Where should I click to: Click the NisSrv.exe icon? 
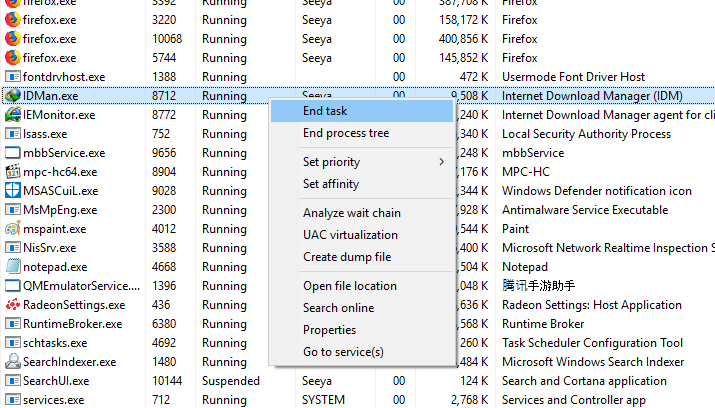[x=12, y=248]
